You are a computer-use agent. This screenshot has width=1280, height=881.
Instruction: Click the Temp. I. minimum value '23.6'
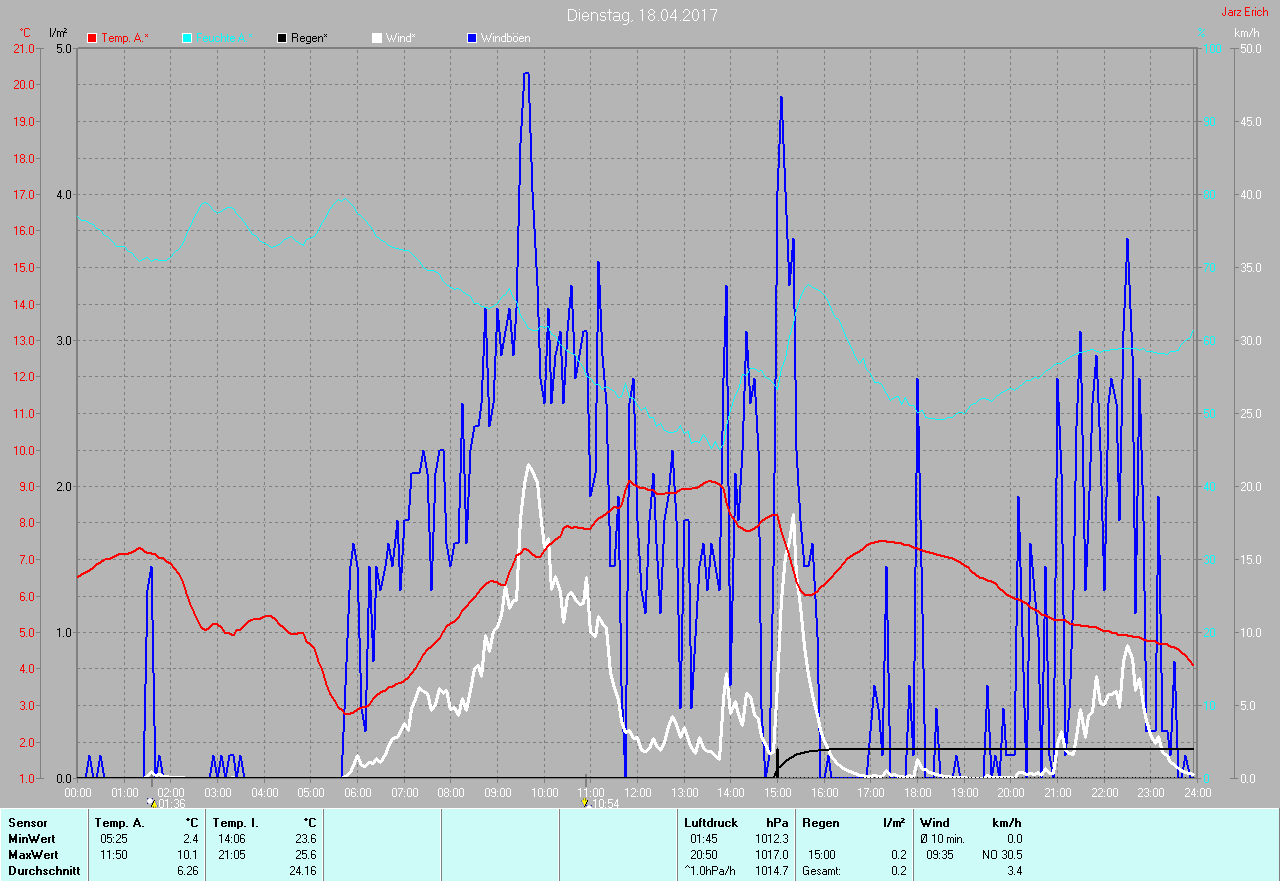pos(304,839)
